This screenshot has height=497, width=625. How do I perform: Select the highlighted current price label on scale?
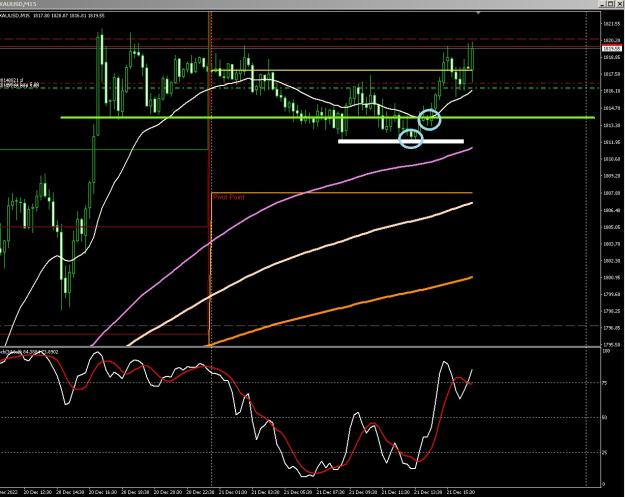[612, 49]
